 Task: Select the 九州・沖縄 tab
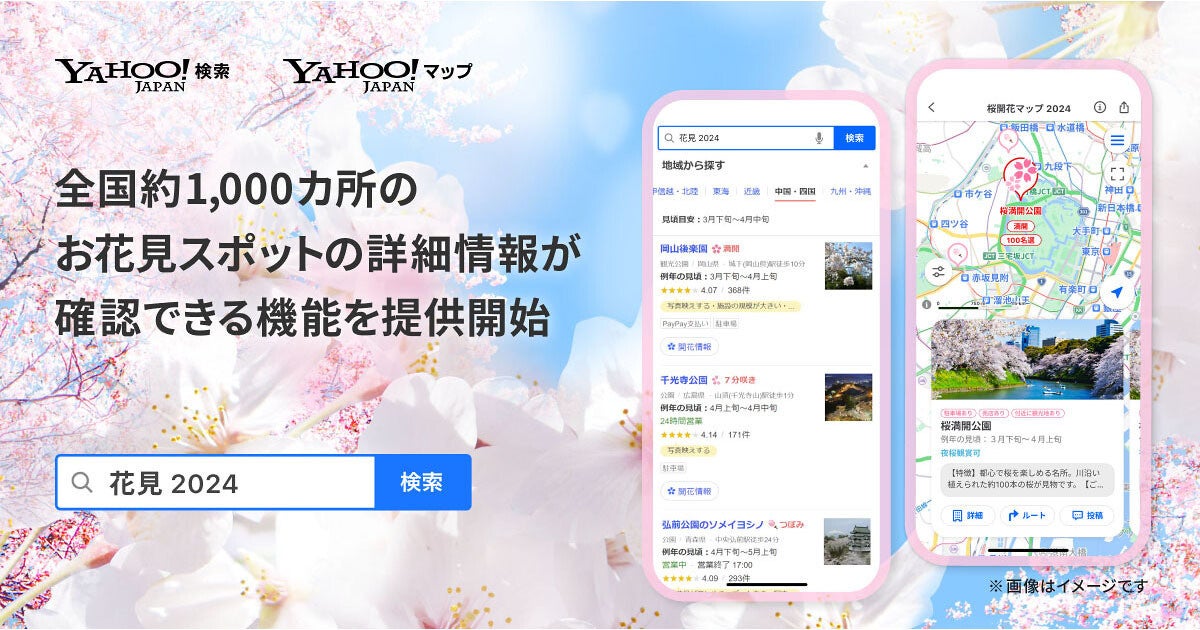click(x=852, y=190)
